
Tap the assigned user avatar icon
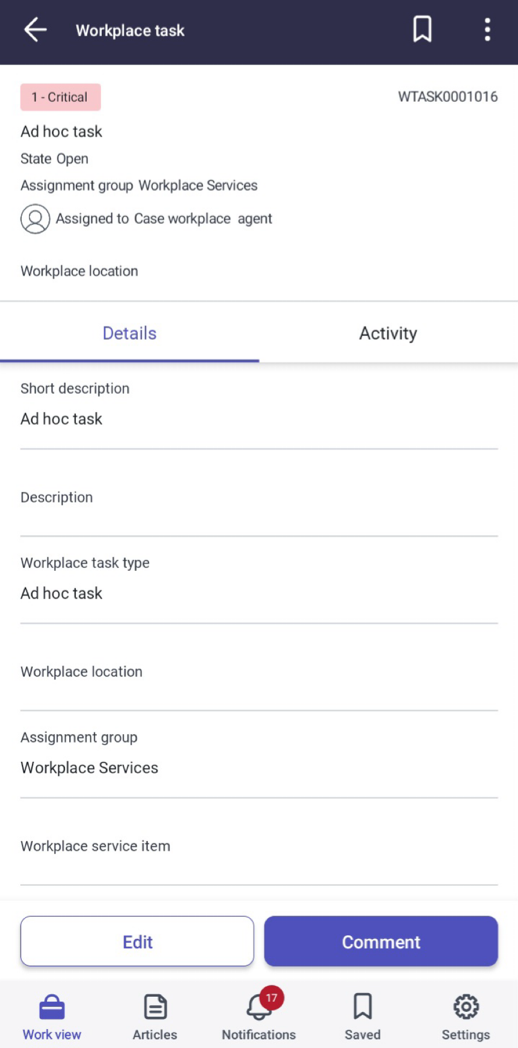point(35,219)
